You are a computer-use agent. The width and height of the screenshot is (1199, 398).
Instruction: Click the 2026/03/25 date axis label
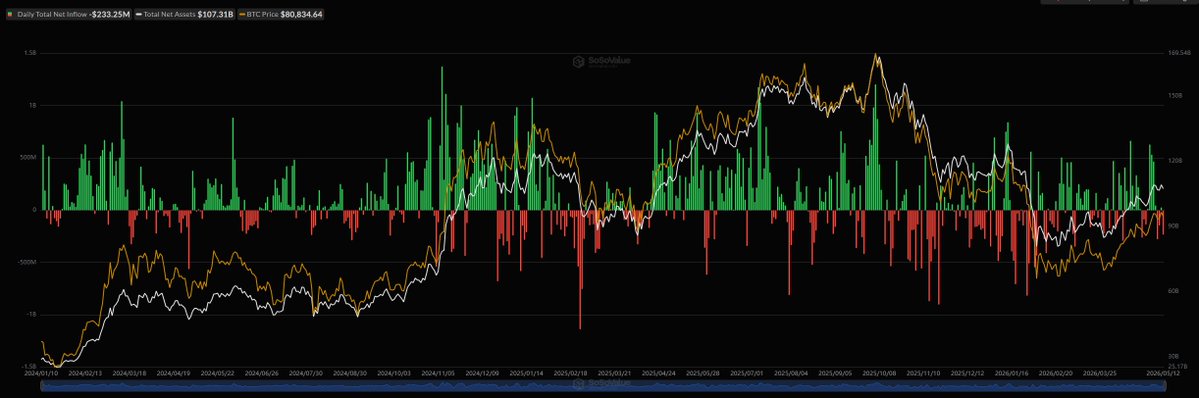coord(1100,374)
